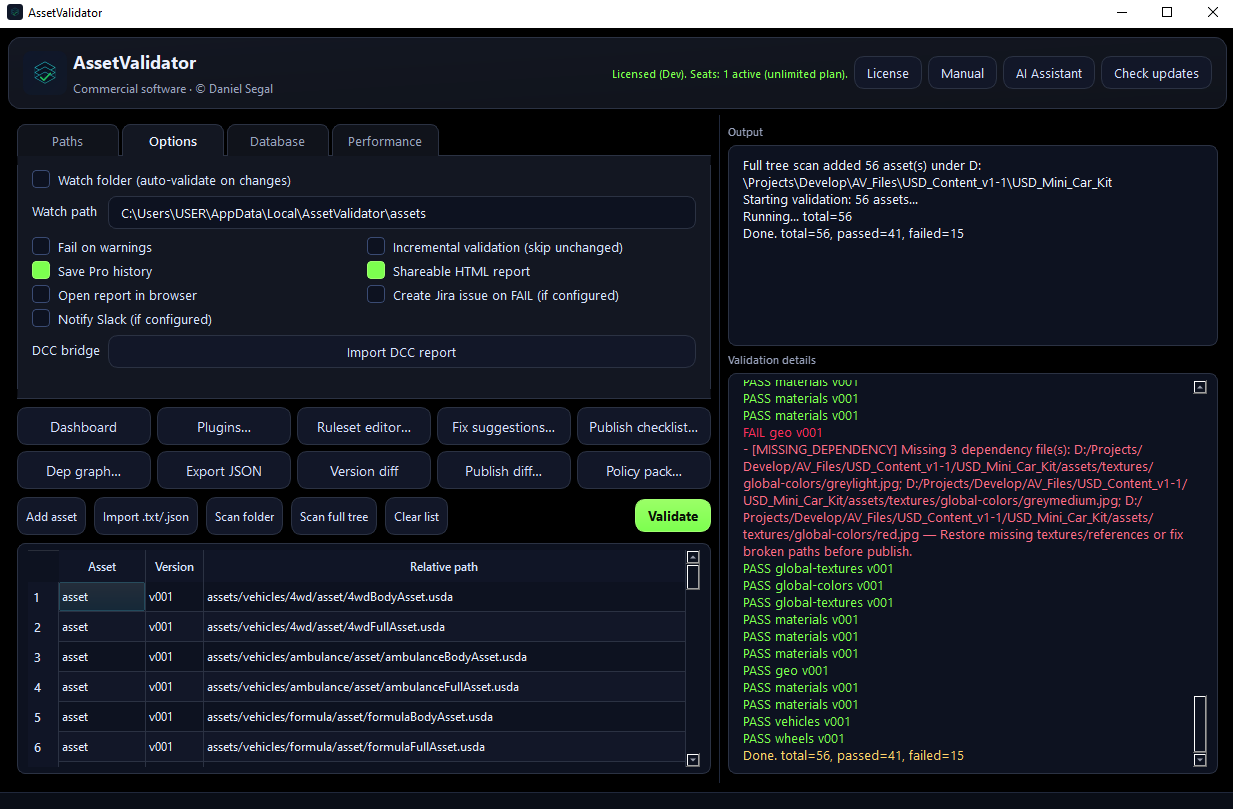
Task: Open the Database tab
Action: click(277, 141)
